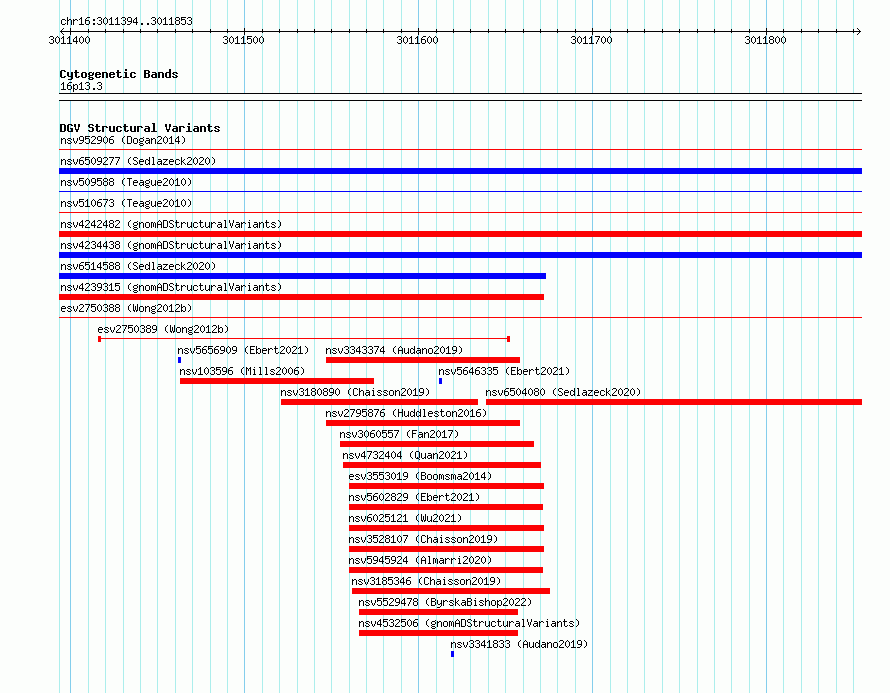Image resolution: width=890 pixels, height=693 pixels.
Task: Click the ruler's right arrow end
Action: pos(858,31)
